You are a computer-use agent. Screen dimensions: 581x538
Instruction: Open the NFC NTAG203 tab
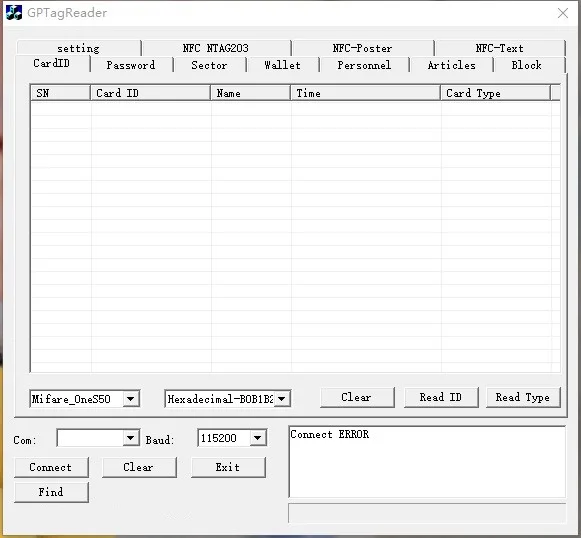point(216,48)
